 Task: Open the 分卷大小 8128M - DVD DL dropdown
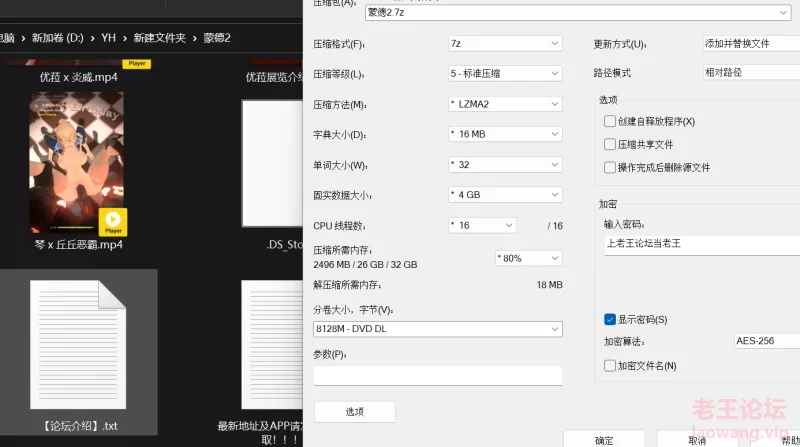(x=437, y=329)
